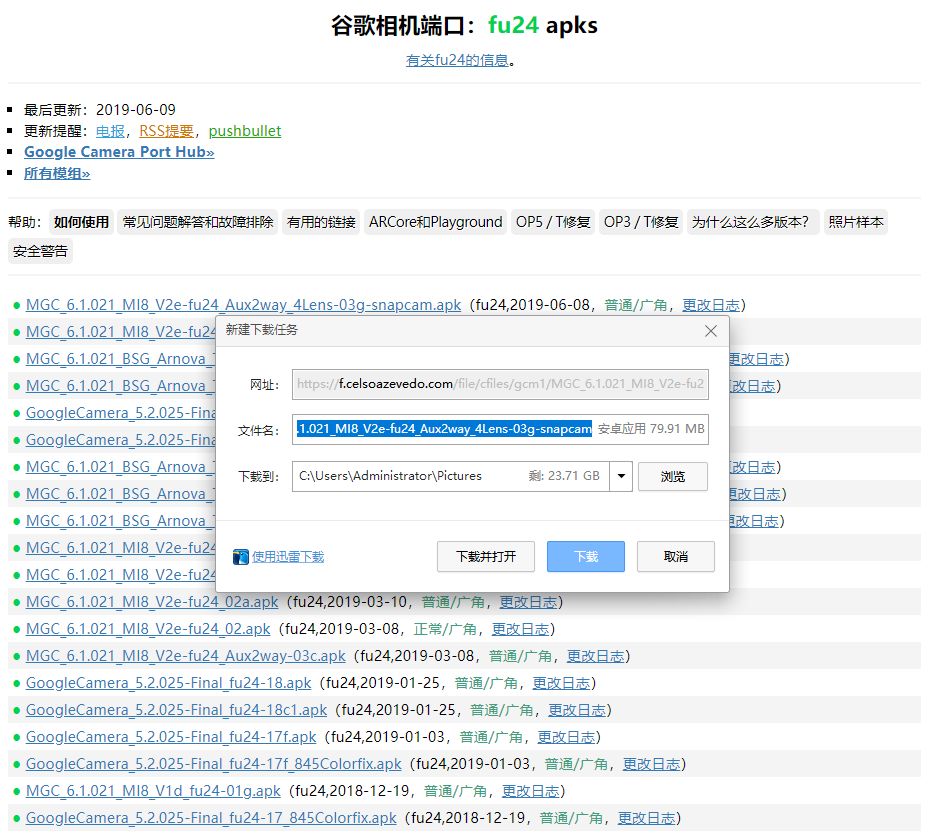The image size is (931, 833).
Task: Click 取消 to cancel the download
Action: [x=677, y=556]
